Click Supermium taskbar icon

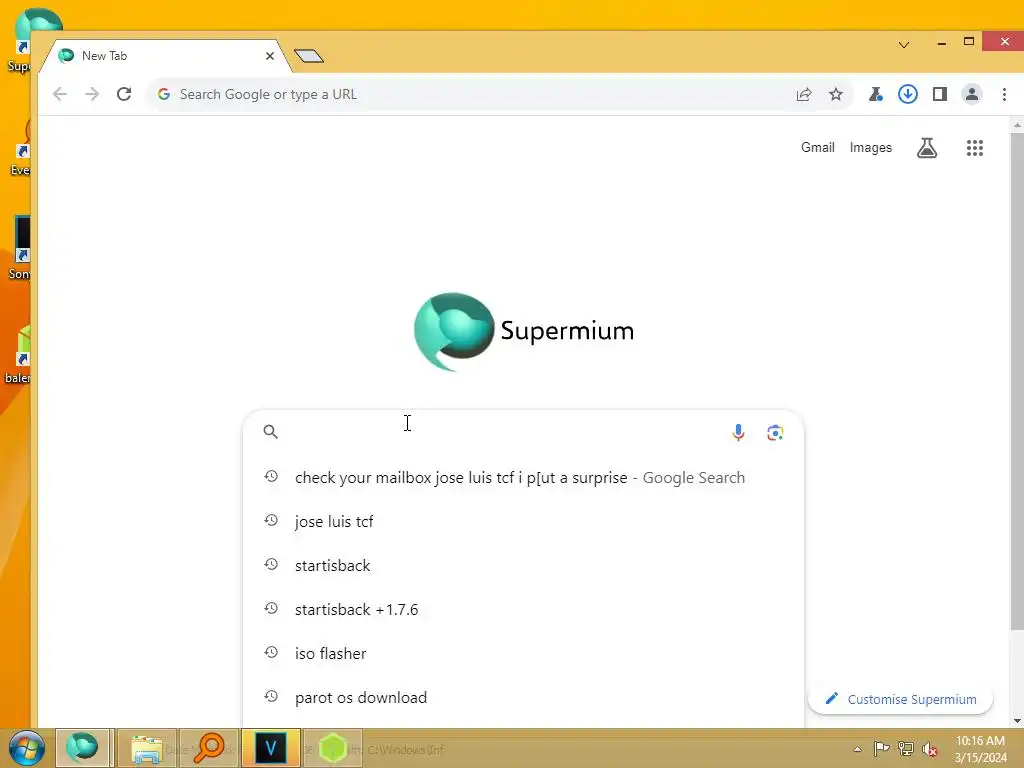pos(82,748)
